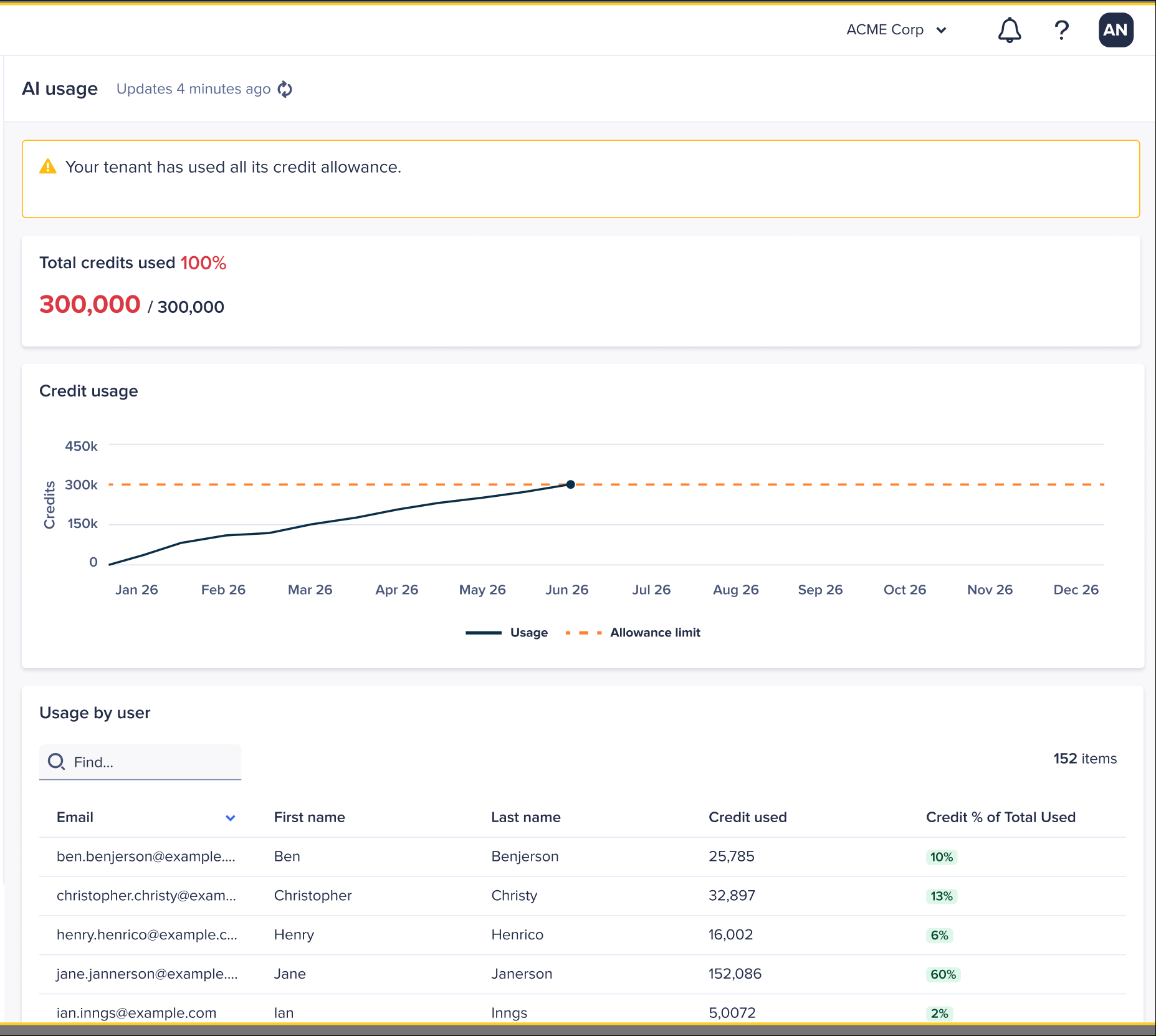
Task: Click the 152 items count
Action: pos(1085,759)
